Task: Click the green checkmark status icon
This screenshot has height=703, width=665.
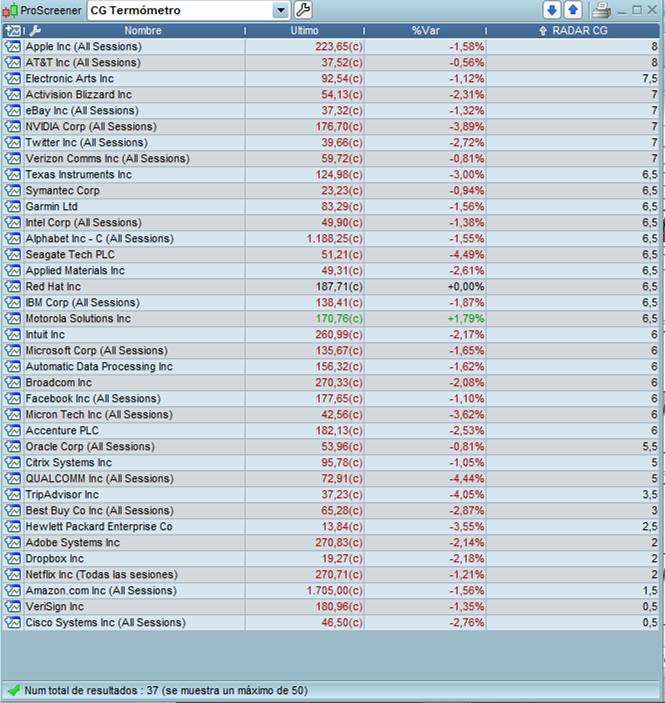Action: [x=13, y=690]
